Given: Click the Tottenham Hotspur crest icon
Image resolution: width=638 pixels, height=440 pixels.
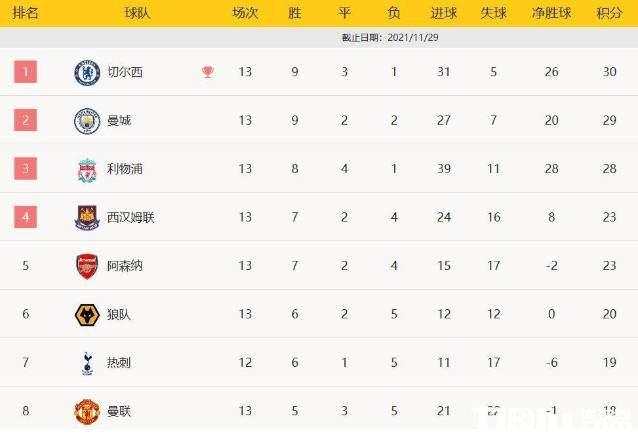Looking at the screenshot, I should [87, 363].
